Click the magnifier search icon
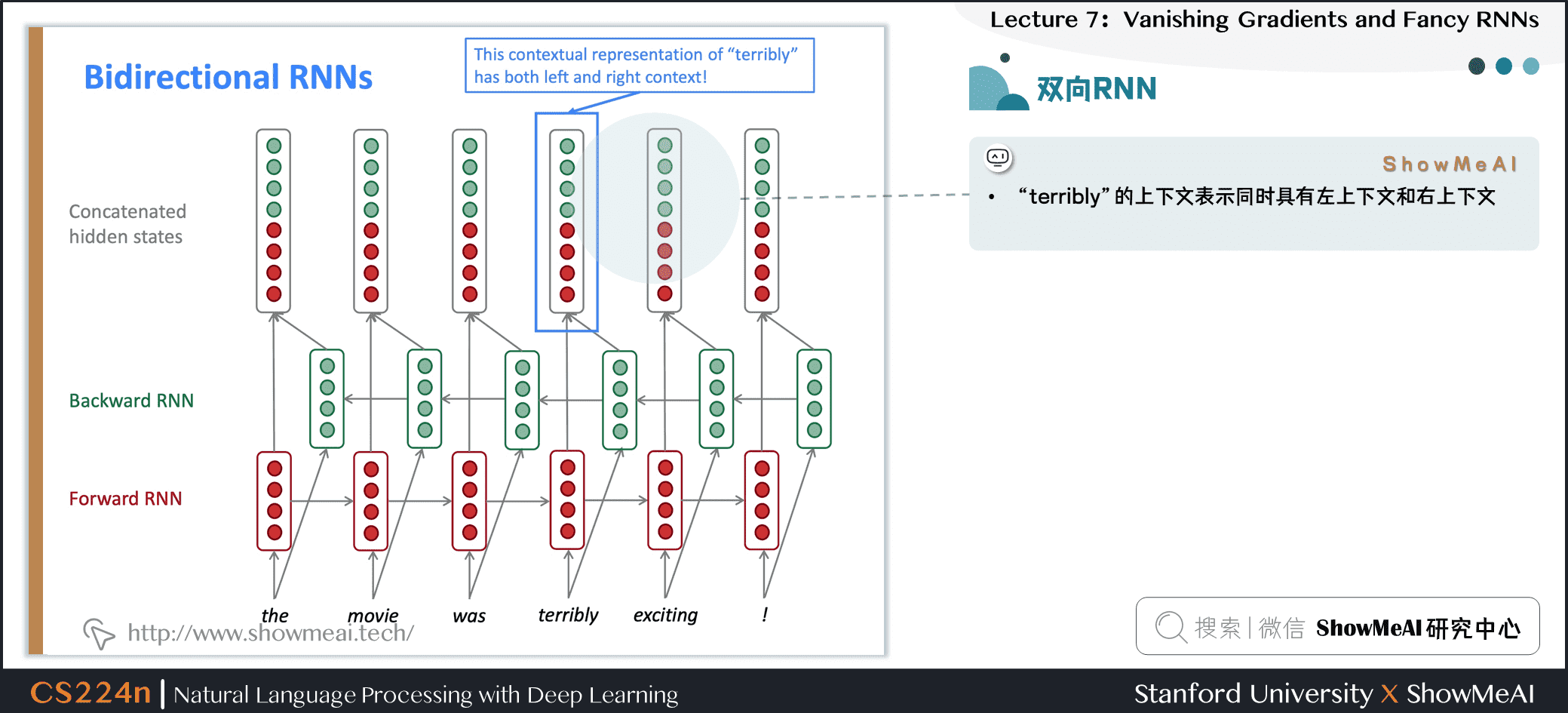The height and width of the screenshot is (713, 1568). click(1171, 627)
